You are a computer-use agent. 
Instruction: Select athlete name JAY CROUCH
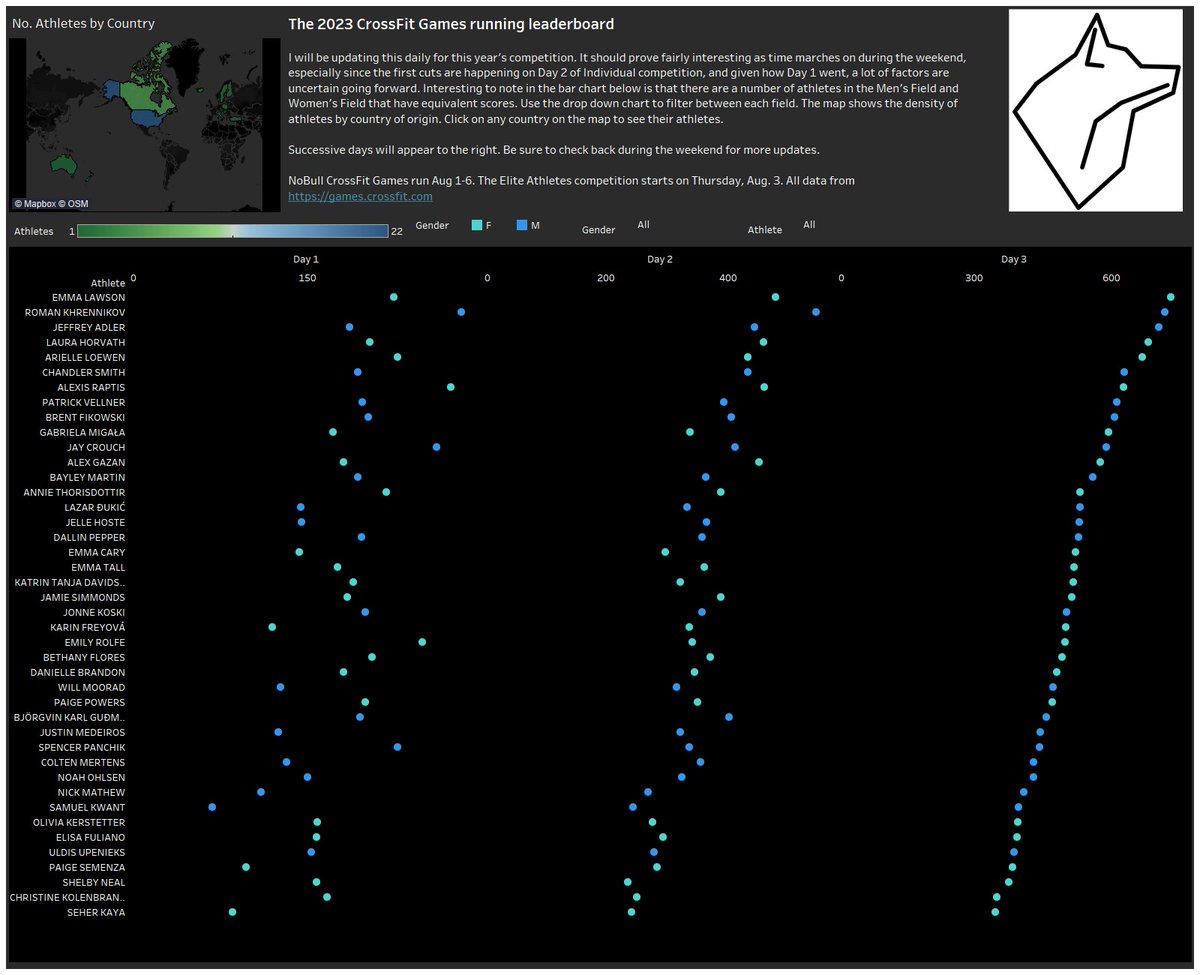click(x=96, y=447)
